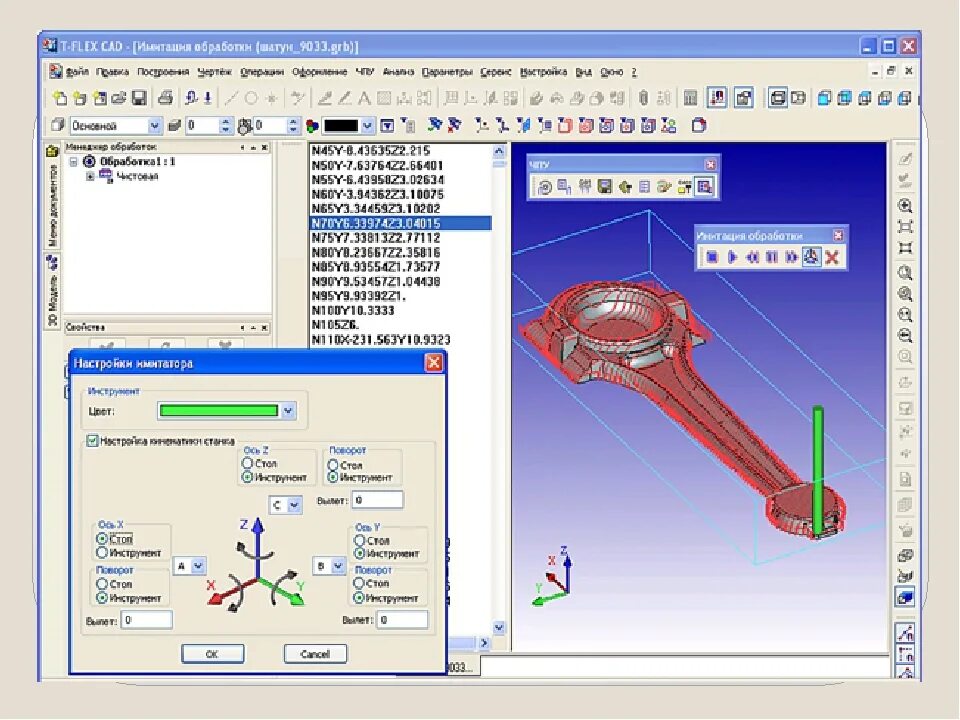Click the NC code list scroll-up arrow

coord(499,151)
